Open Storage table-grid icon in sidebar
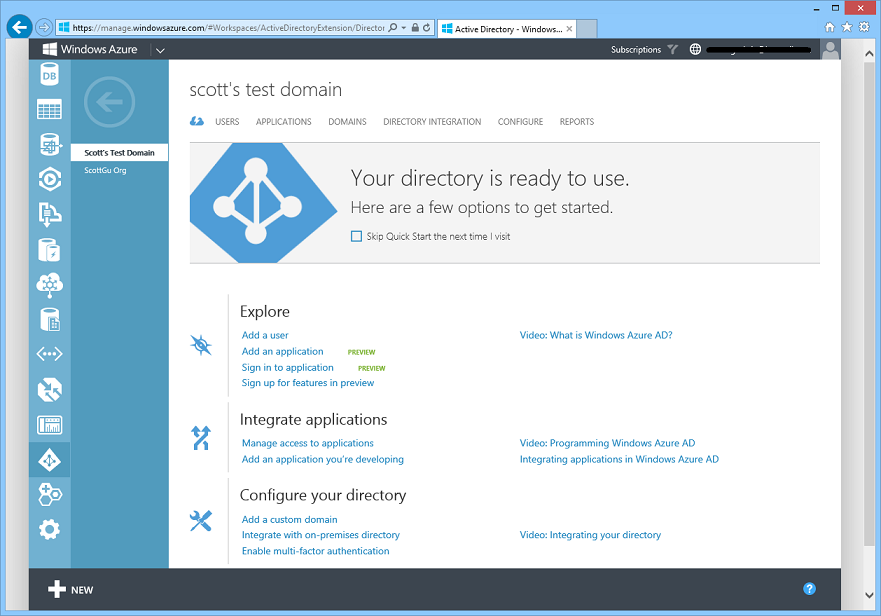 pos(49,110)
